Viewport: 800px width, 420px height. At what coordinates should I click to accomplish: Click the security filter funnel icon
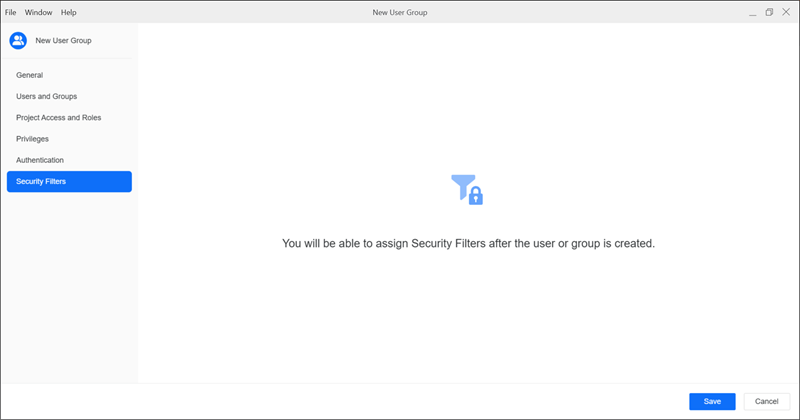click(463, 185)
